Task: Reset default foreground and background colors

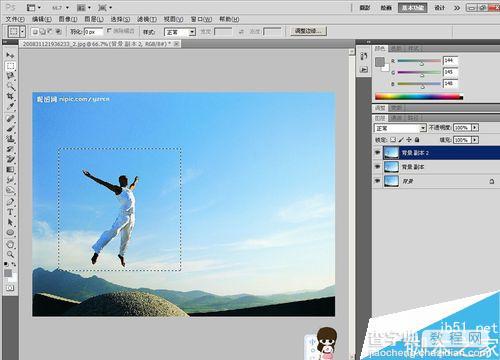Action: point(6,264)
